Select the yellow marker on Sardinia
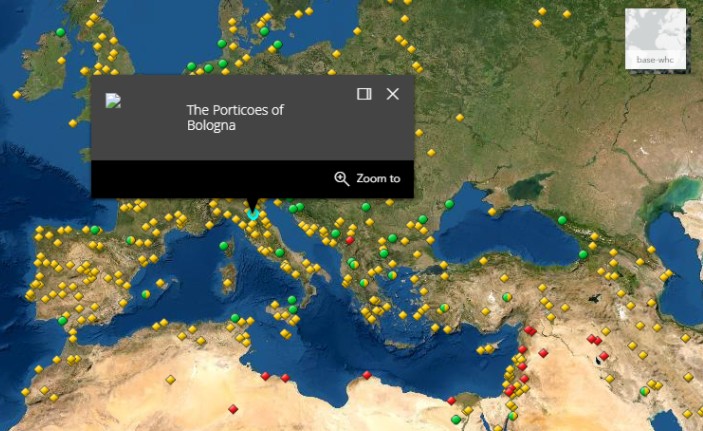 click(228, 283)
